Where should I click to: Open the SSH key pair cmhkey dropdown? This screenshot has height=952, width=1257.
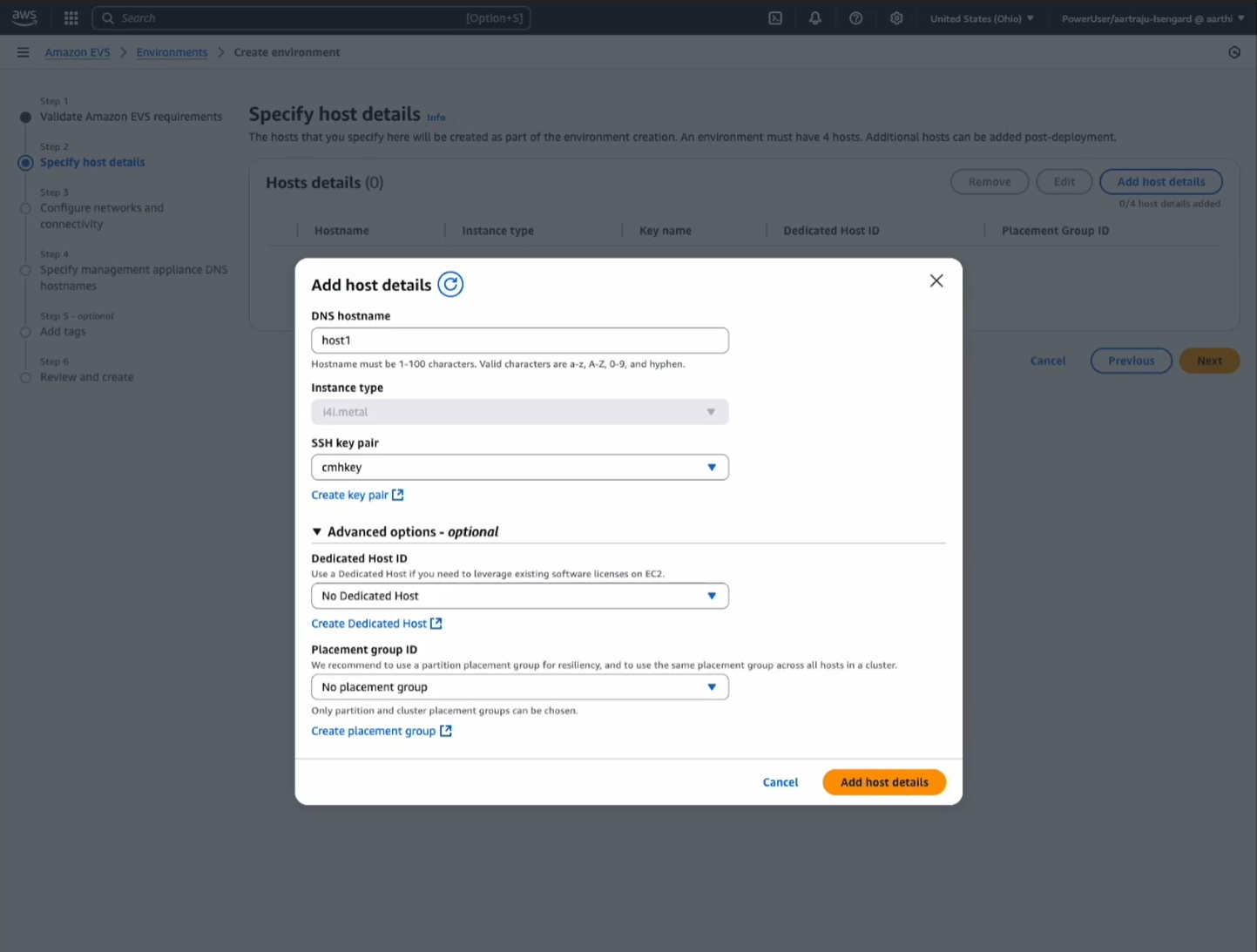pyautogui.click(x=520, y=468)
